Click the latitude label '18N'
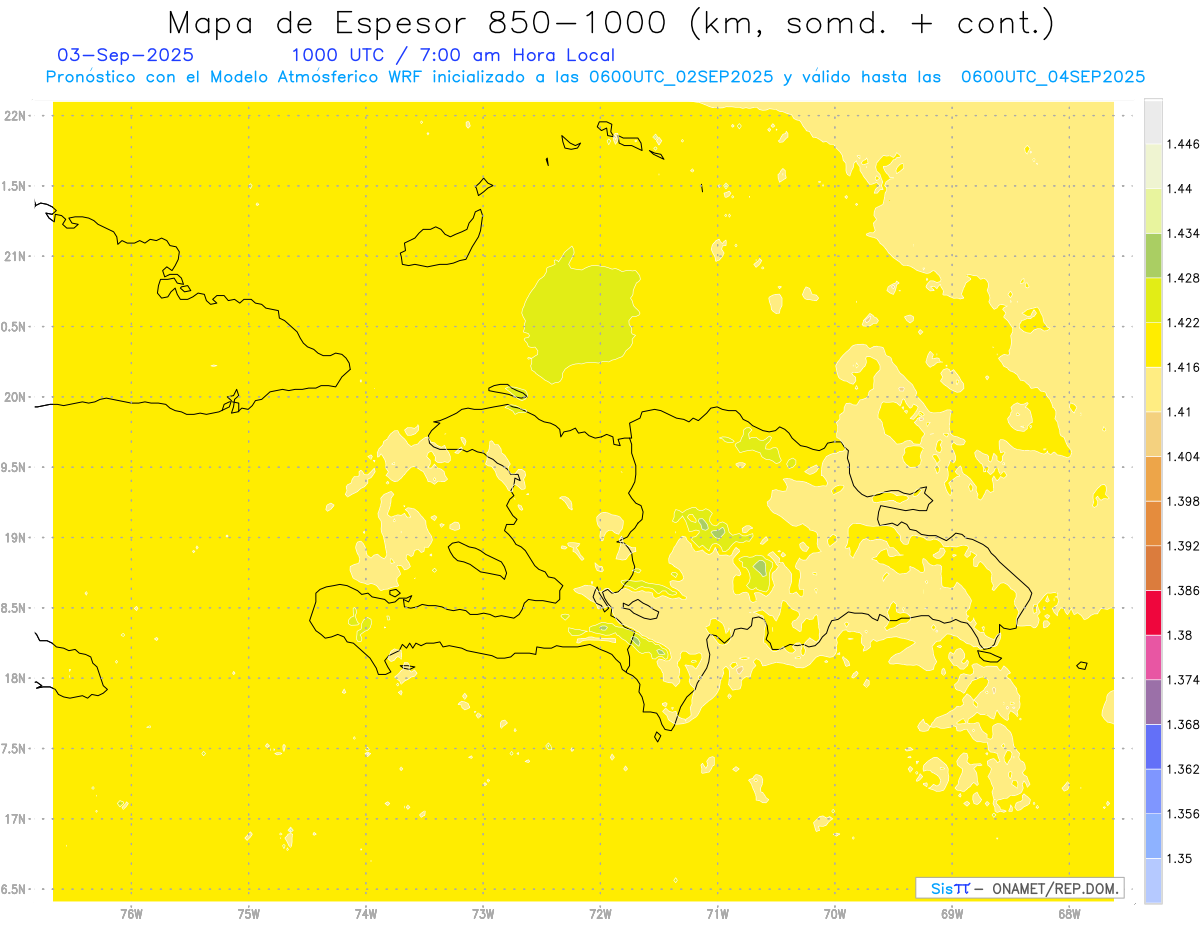1200x927 pixels. (x=14, y=679)
